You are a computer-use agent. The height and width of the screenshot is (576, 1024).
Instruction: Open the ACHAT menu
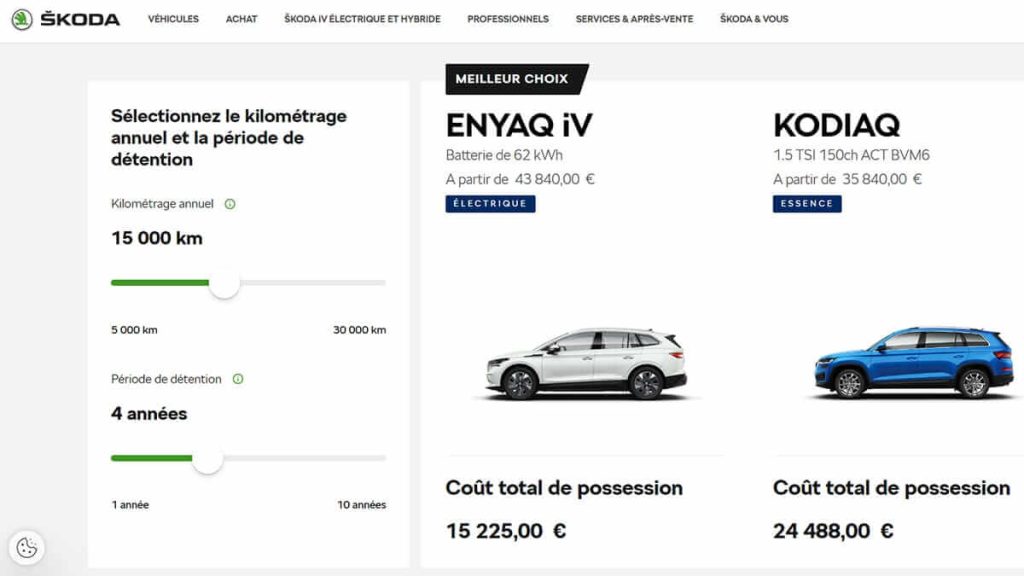click(x=240, y=18)
